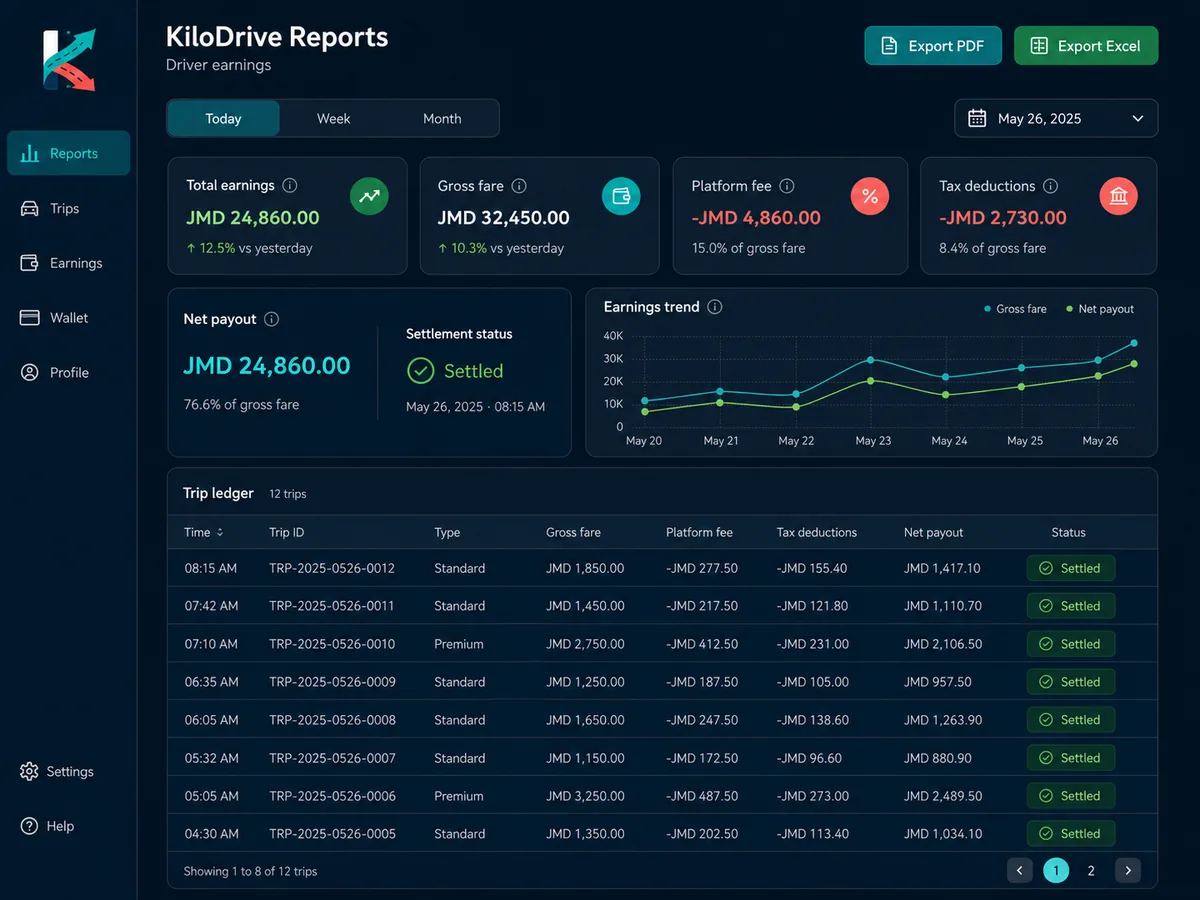Open Reports in the sidebar
Viewport: 1200px width, 900px height.
click(x=69, y=153)
